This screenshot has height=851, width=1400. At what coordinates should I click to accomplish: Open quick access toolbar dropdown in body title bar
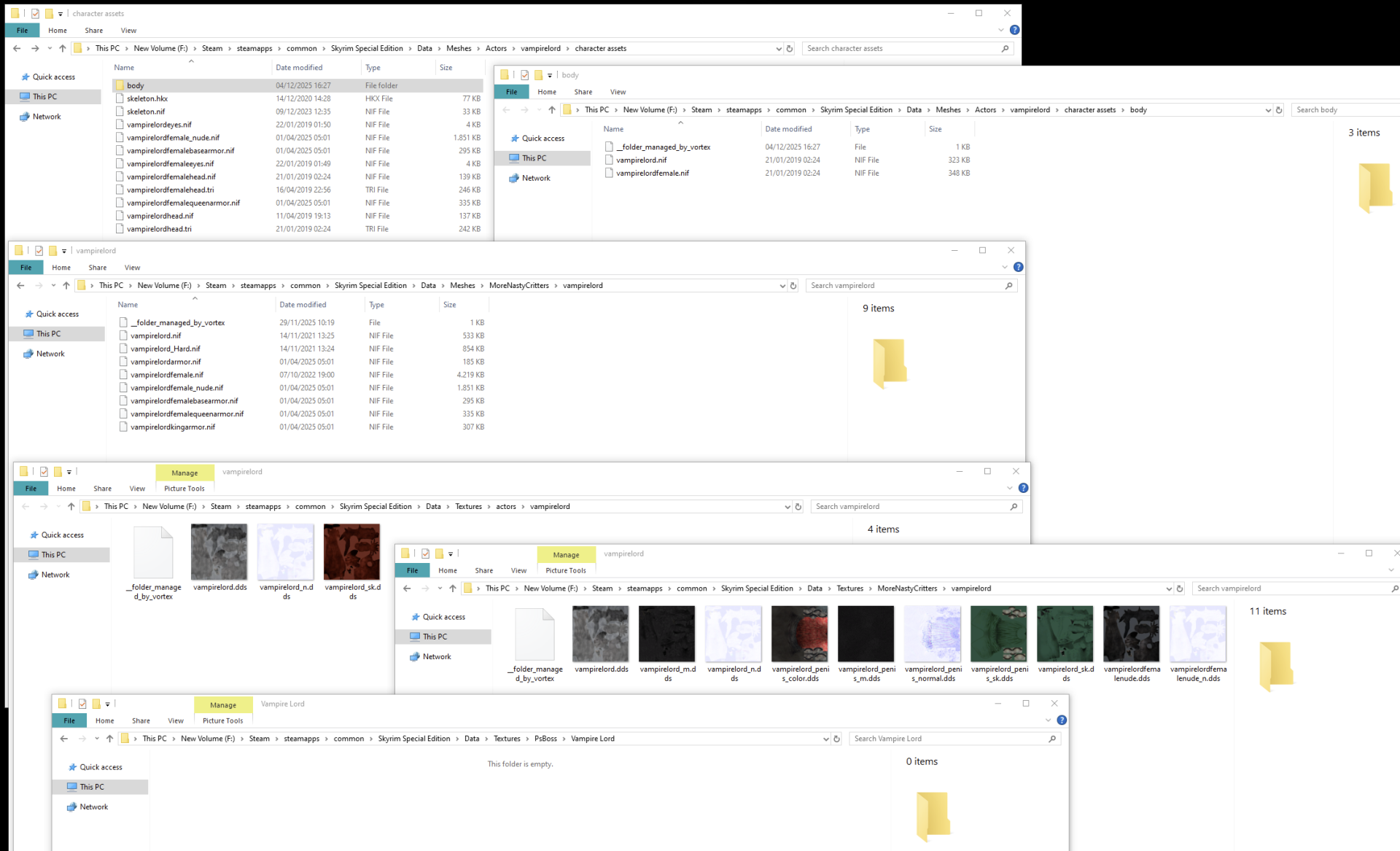point(550,75)
